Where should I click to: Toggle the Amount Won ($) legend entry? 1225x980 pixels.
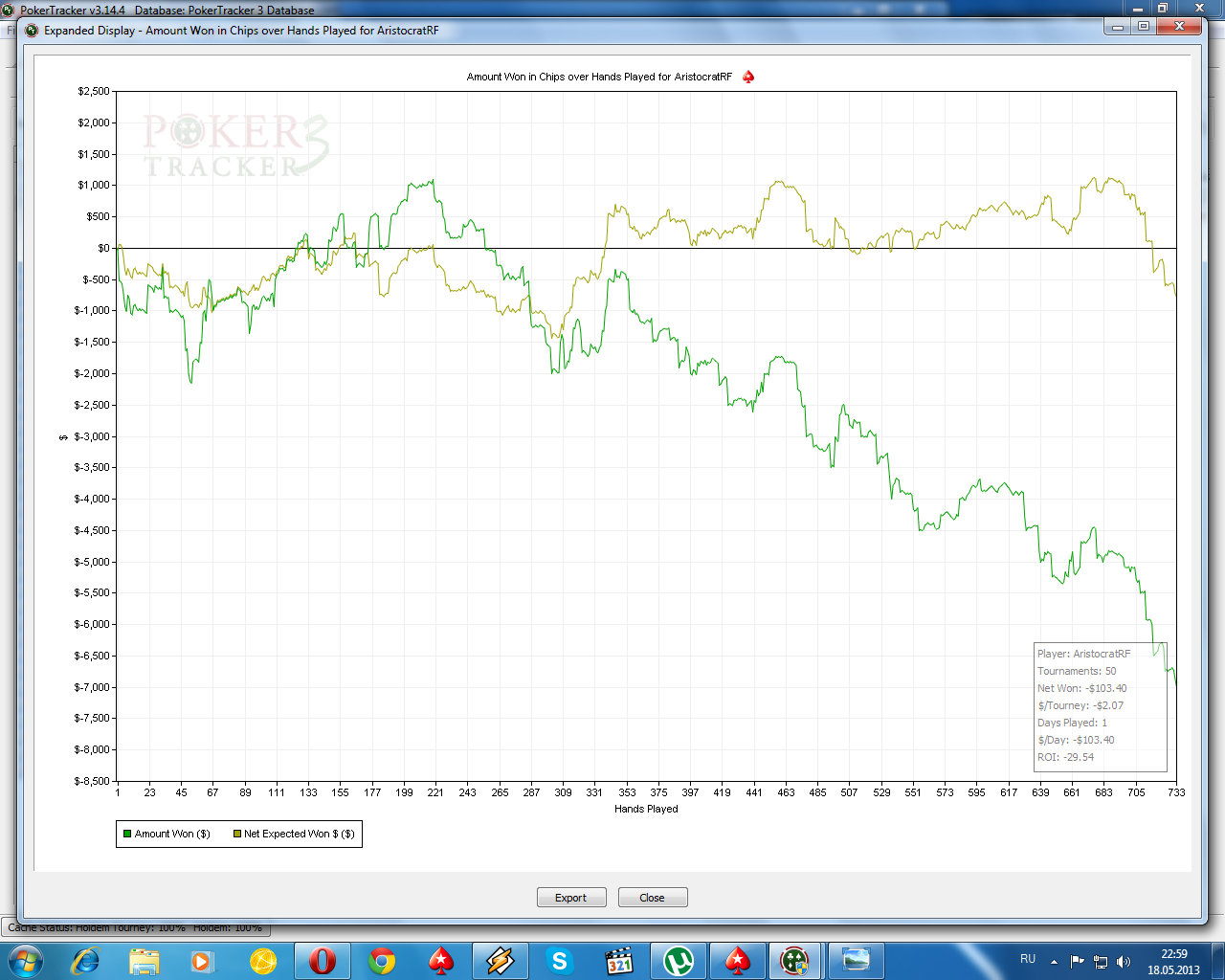pos(166,834)
